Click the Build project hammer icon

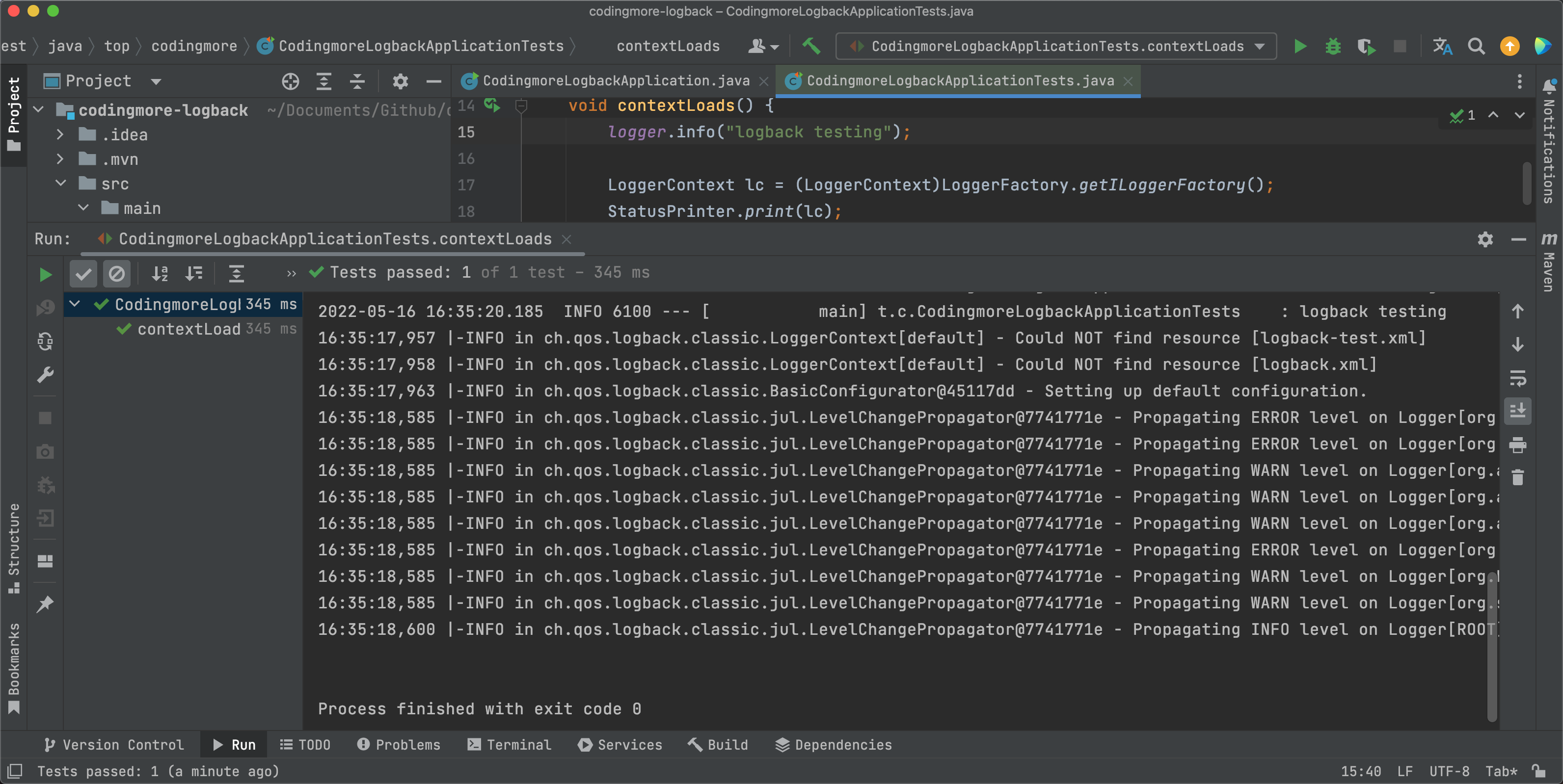pos(811,47)
